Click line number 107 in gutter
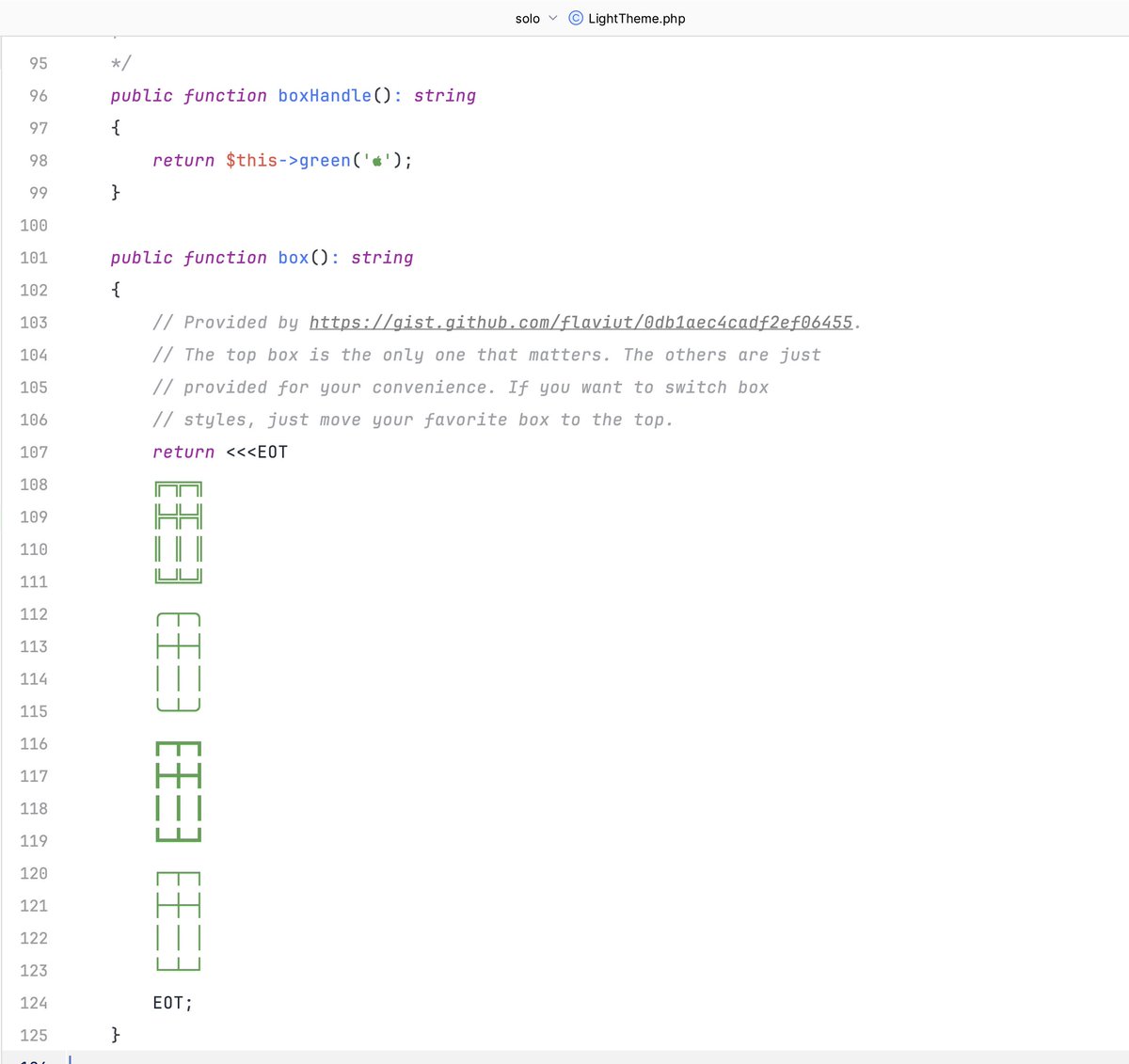 click(34, 453)
